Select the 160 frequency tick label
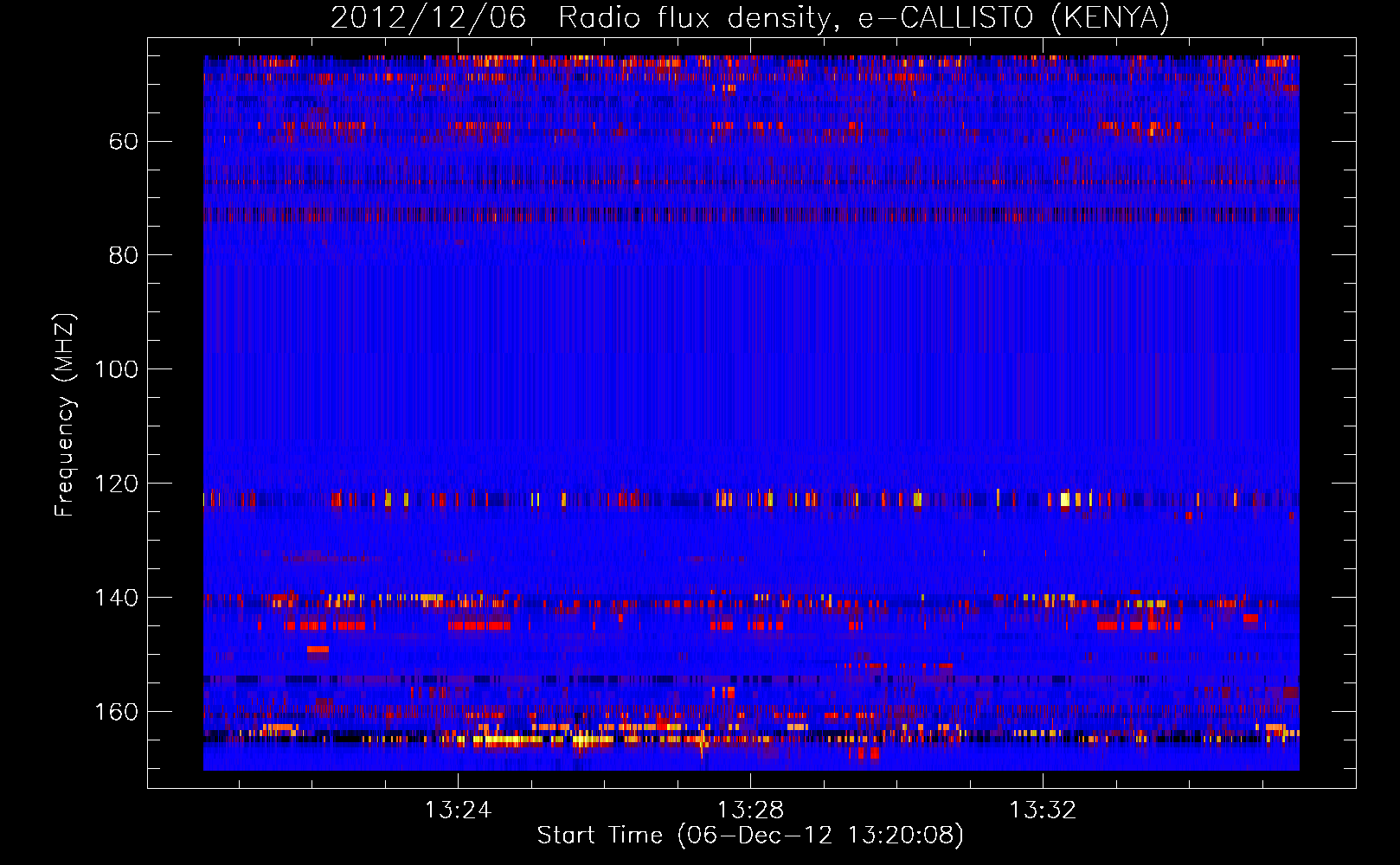Viewport: 1400px width, 865px height. tap(117, 712)
